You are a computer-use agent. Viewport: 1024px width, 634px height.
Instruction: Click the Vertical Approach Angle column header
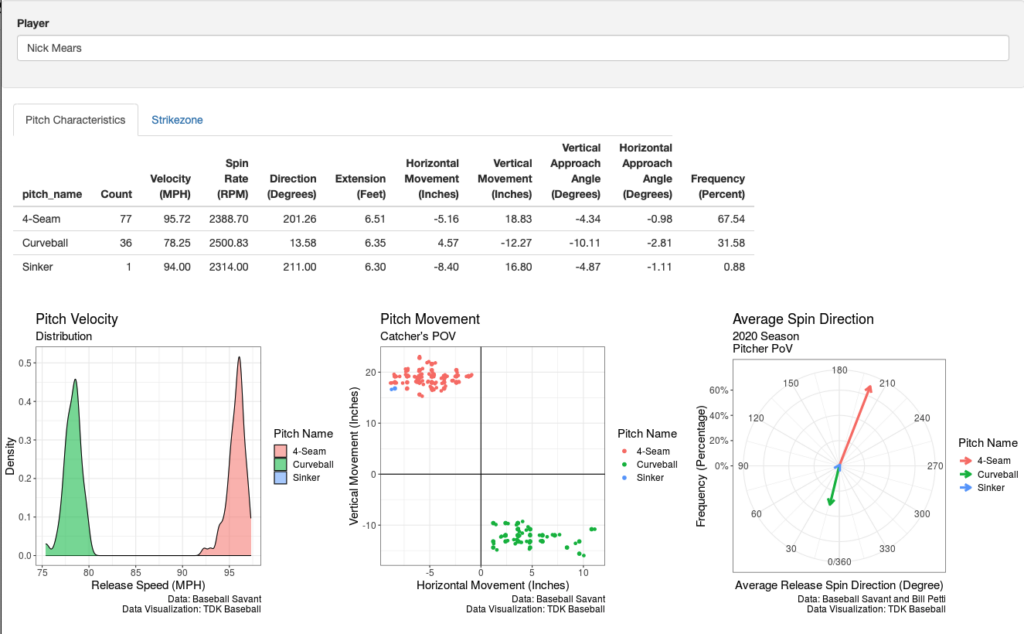[575, 170]
